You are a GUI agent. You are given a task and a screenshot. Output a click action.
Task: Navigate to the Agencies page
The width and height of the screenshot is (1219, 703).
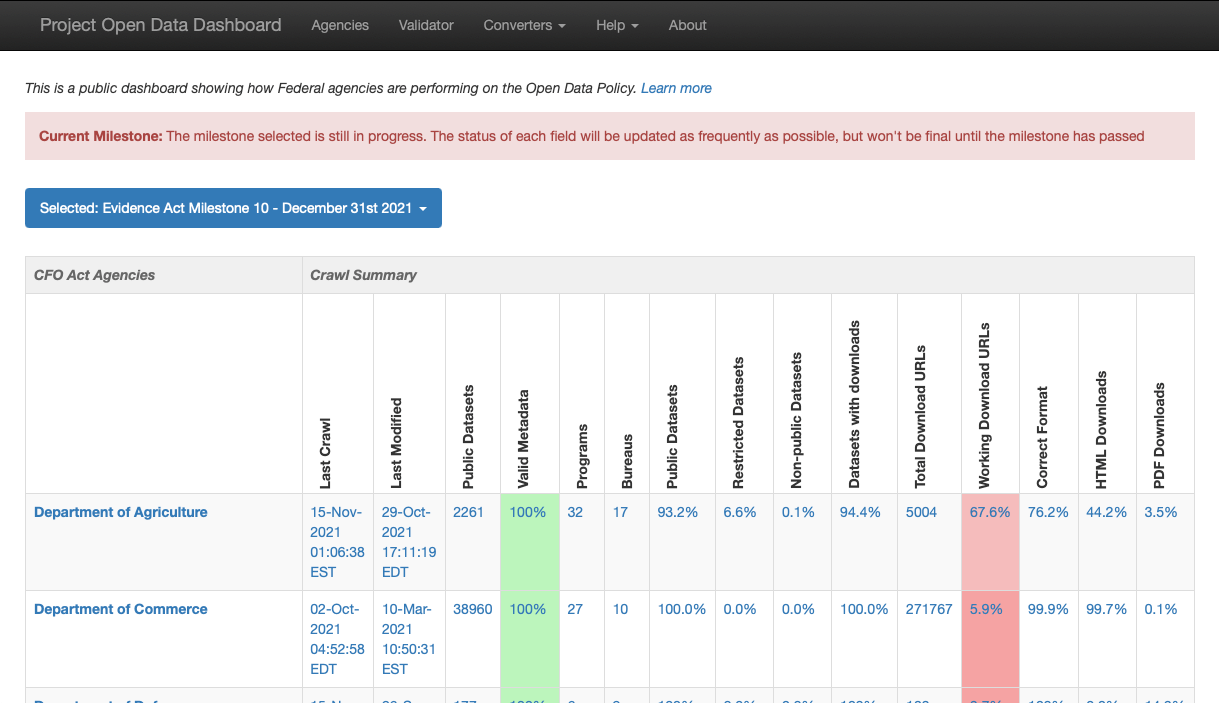340,25
